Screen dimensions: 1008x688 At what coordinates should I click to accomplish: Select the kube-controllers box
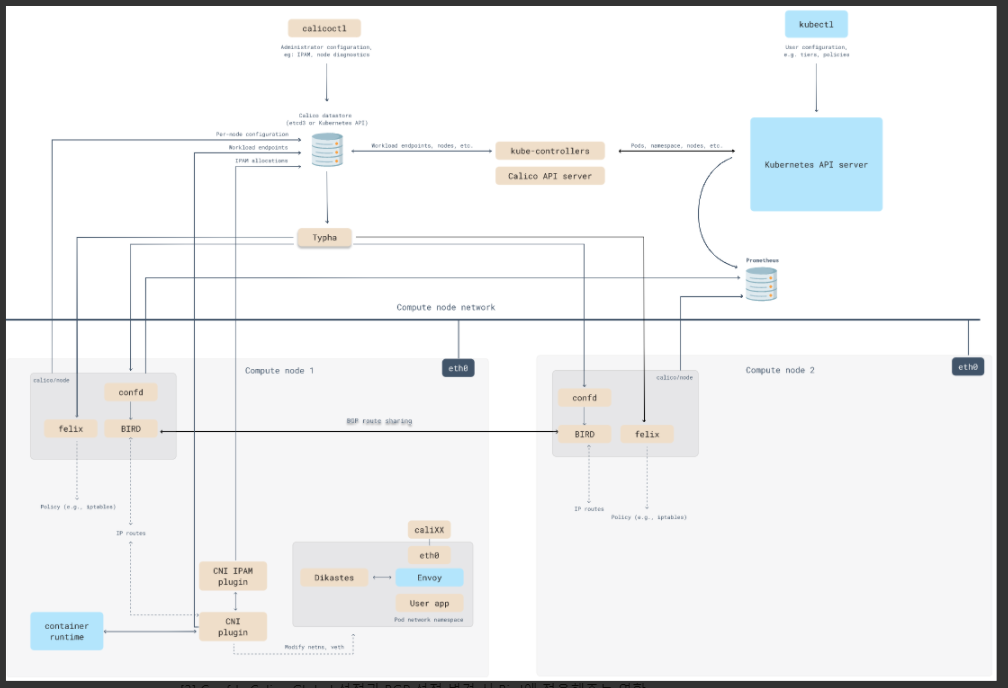point(550,151)
